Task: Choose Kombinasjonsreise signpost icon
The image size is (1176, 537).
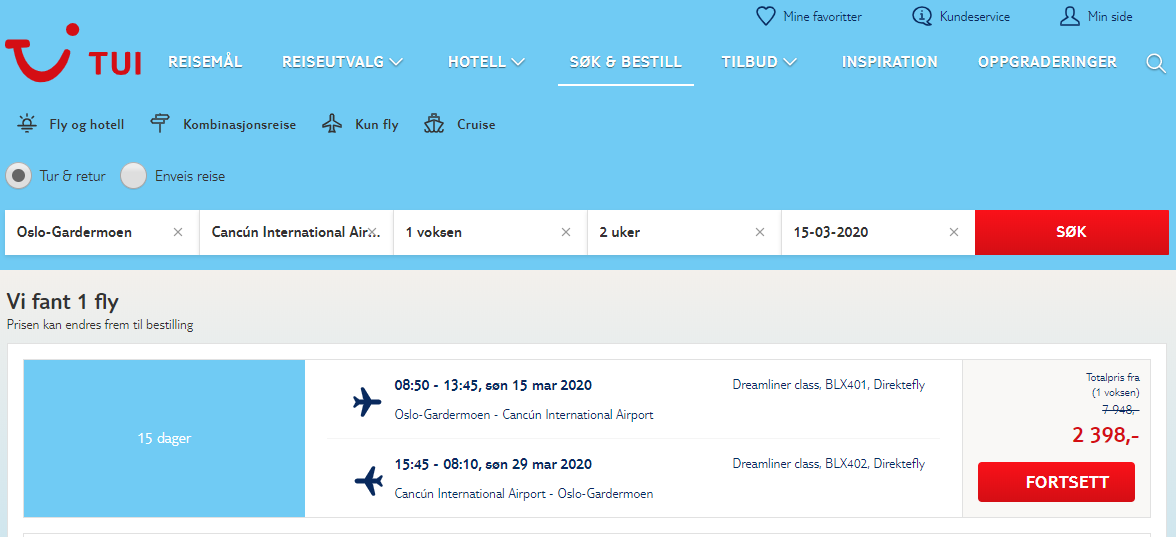Action: pyautogui.click(x=160, y=124)
